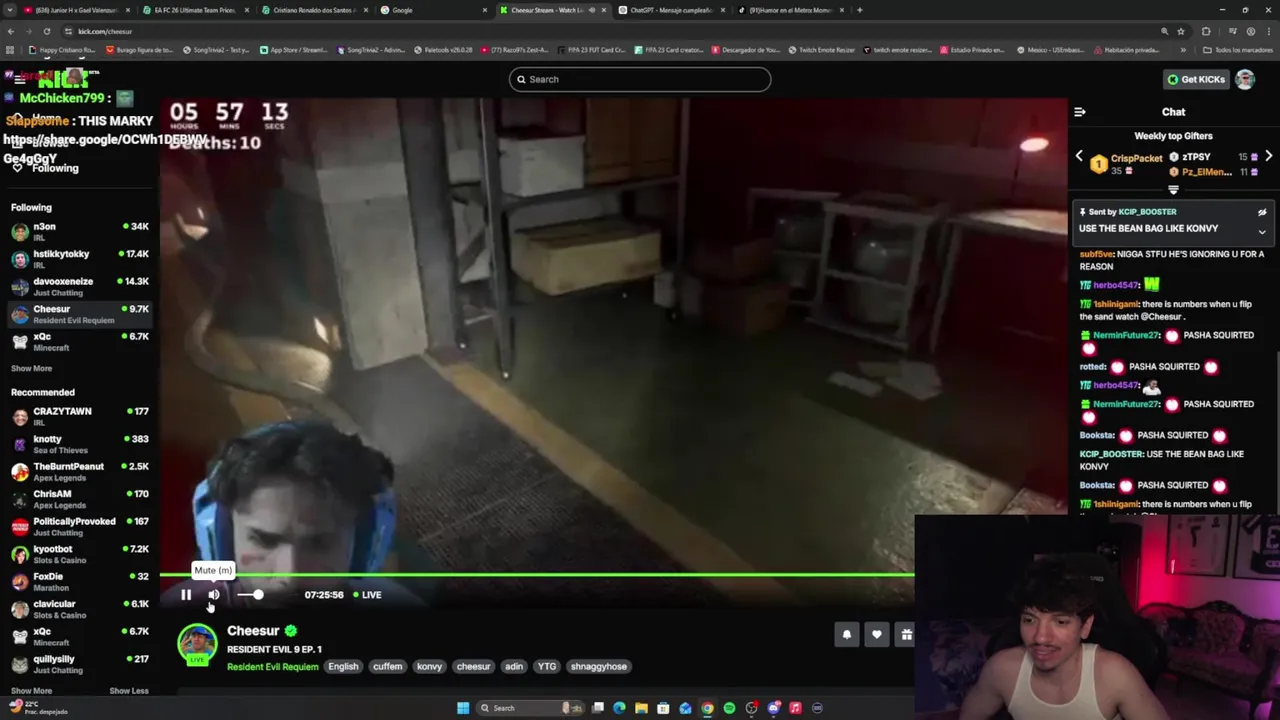Switch to Cristiano Ronaldo dos Santos tab

click(x=314, y=10)
